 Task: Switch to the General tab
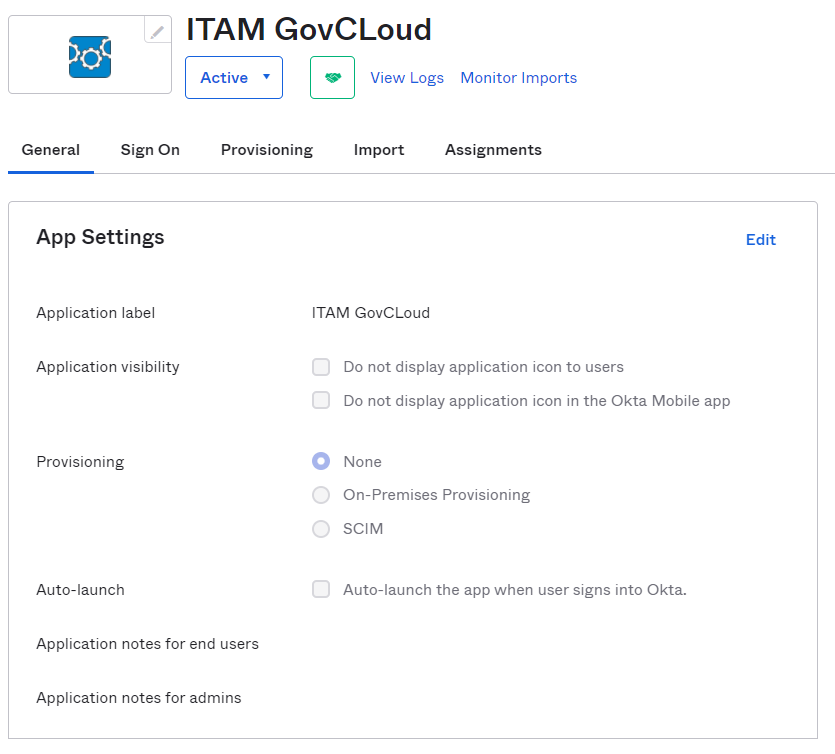51,150
